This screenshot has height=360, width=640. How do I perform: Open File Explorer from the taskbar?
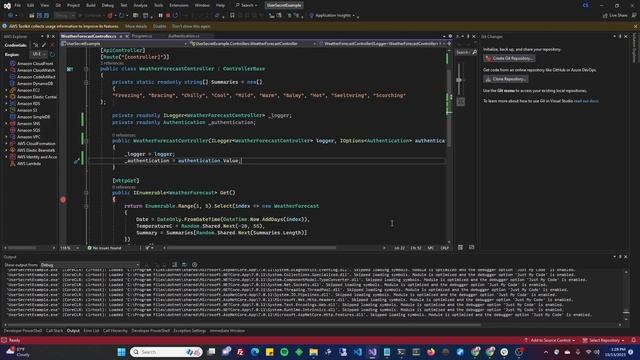coord(313,352)
